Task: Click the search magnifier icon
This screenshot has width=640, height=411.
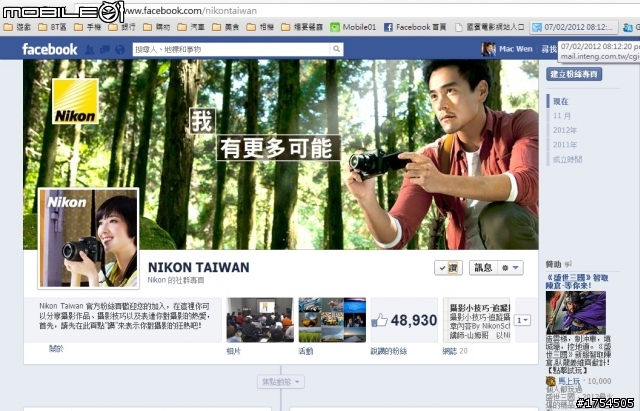Action: [x=336, y=49]
